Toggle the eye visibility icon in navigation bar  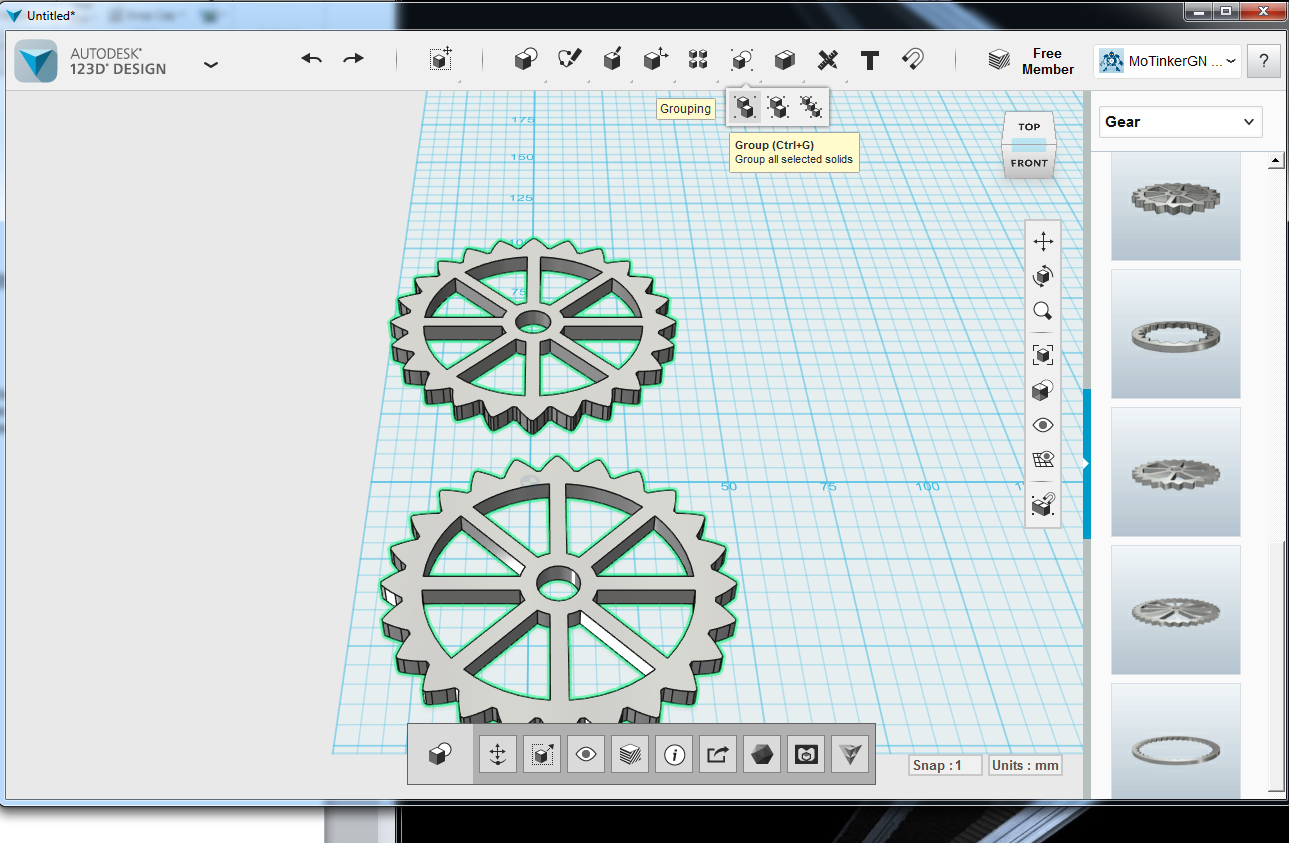tap(1043, 425)
